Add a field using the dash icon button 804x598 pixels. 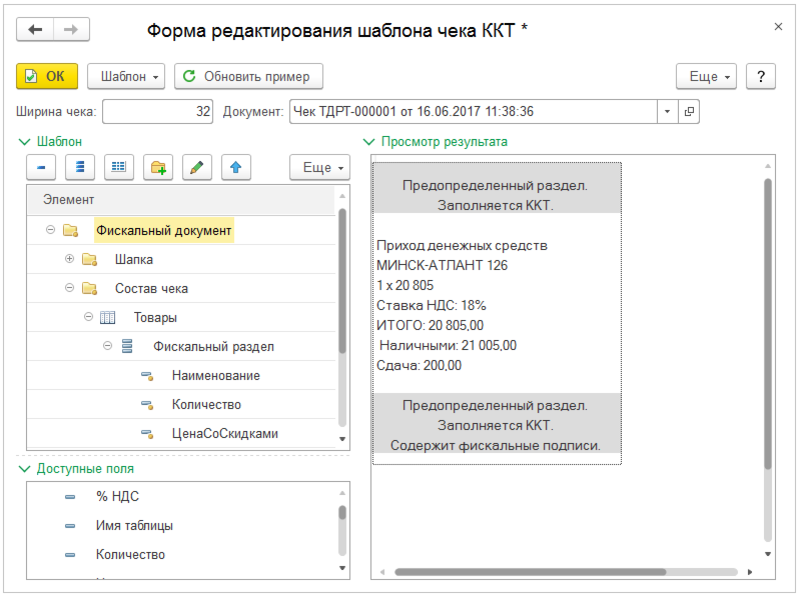41,167
